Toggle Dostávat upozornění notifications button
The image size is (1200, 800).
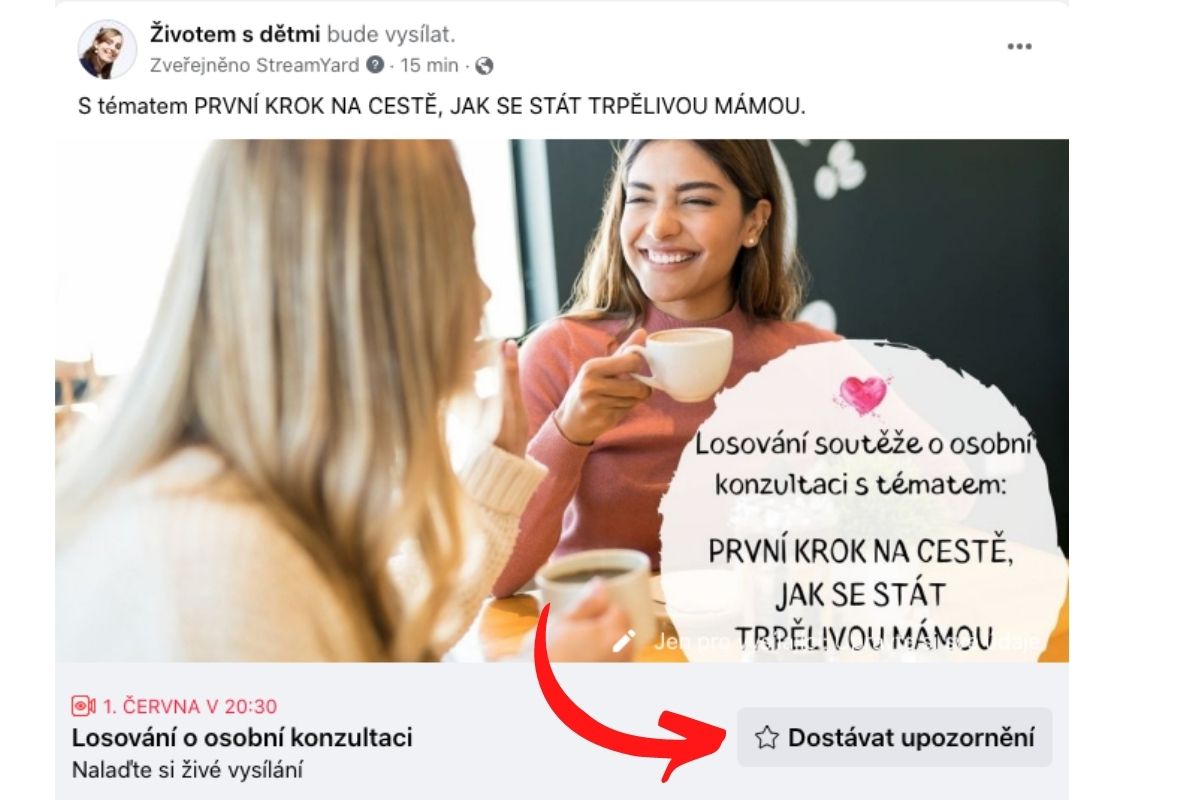point(895,738)
